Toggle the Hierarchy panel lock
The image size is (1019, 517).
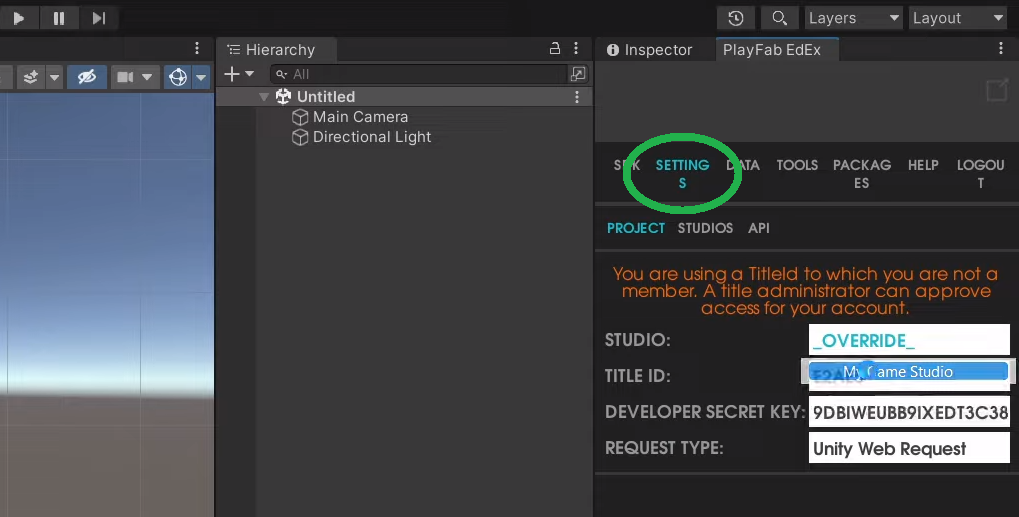[555, 49]
